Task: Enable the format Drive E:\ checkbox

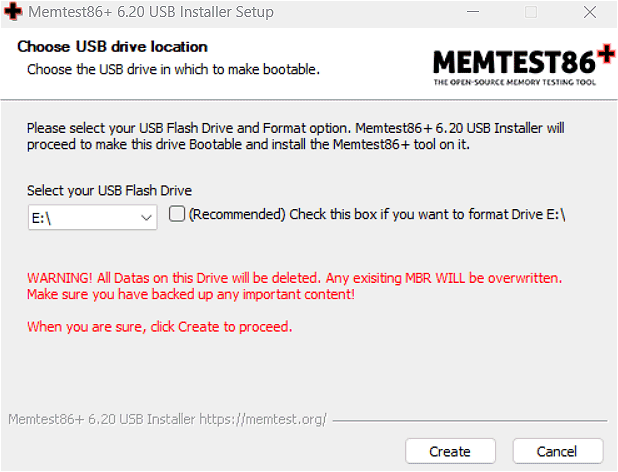Action: (x=177, y=214)
